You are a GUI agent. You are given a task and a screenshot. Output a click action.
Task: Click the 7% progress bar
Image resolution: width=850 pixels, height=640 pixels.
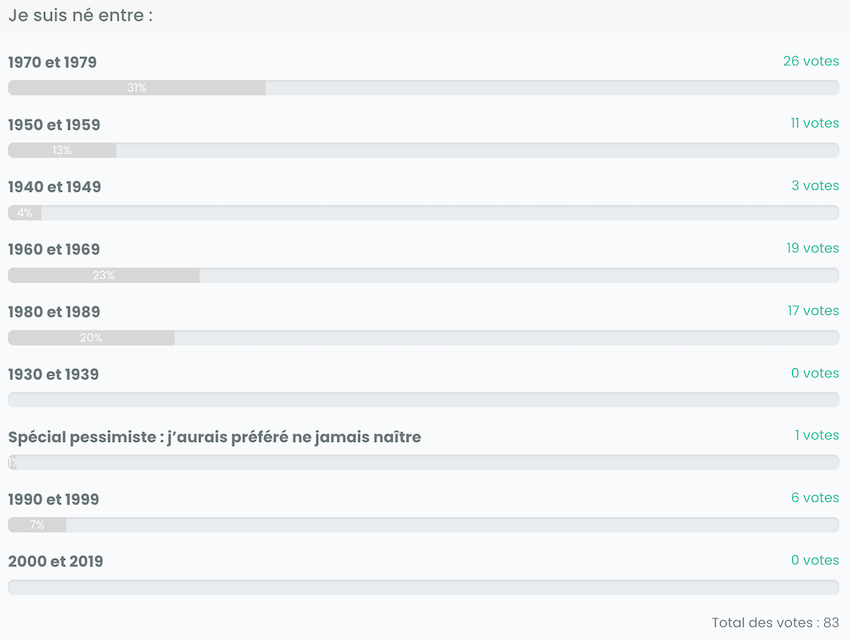(x=37, y=525)
